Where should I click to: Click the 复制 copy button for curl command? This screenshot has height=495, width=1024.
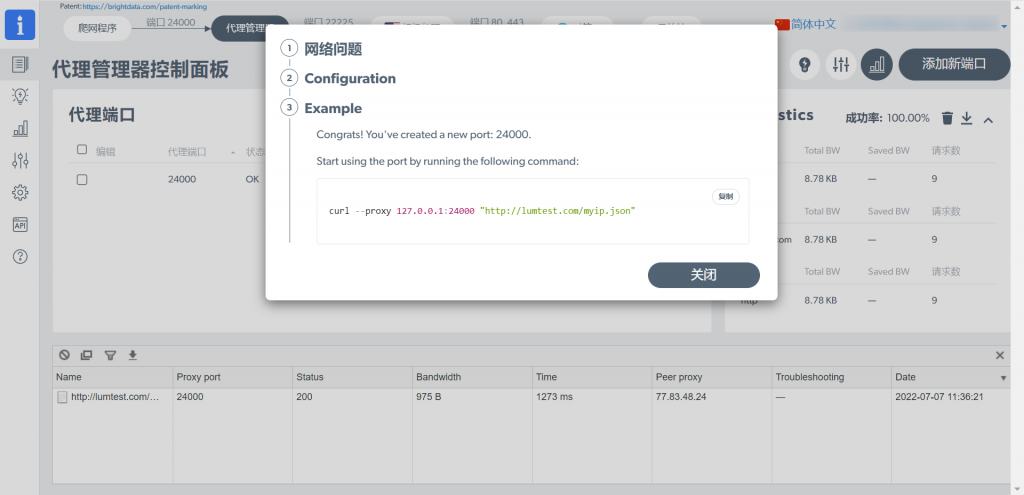[725, 196]
